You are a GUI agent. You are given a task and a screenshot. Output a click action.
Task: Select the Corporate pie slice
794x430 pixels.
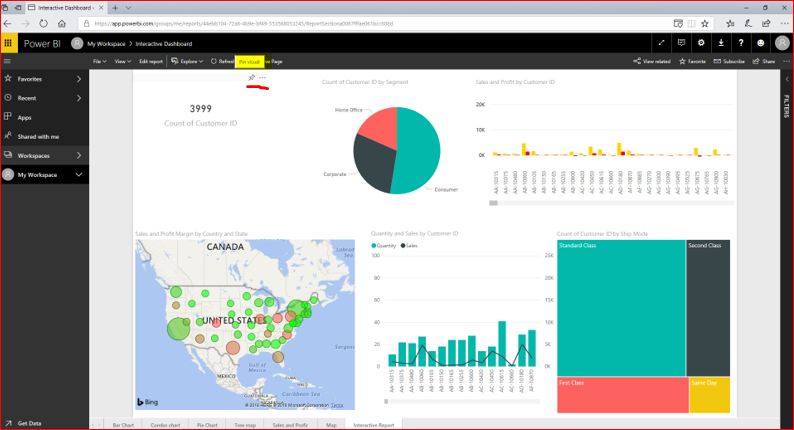tap(374, 162)
